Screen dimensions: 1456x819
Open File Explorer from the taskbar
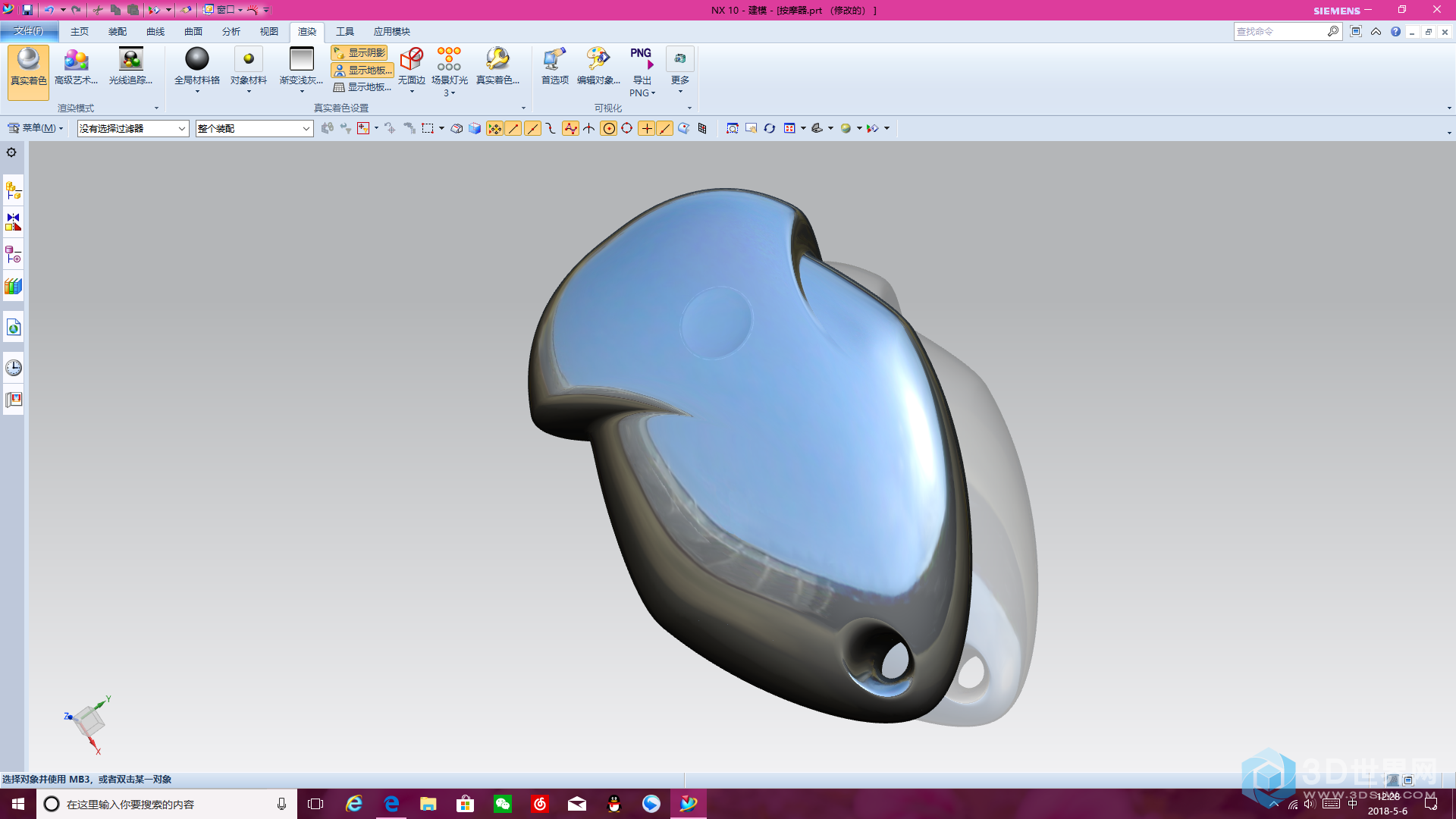click(x=428, y=804)
